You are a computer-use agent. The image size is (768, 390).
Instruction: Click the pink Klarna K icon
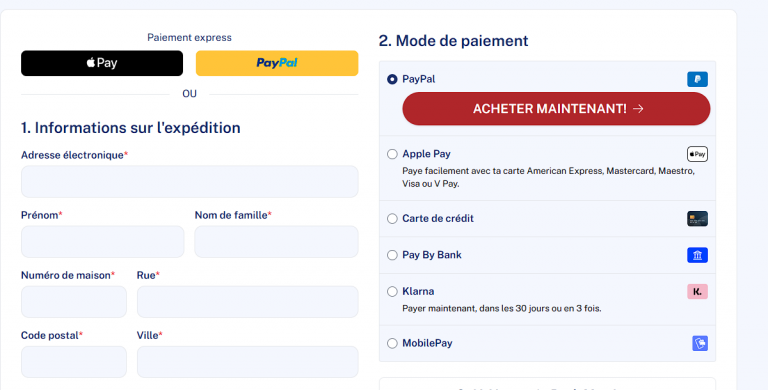point(697,292)
